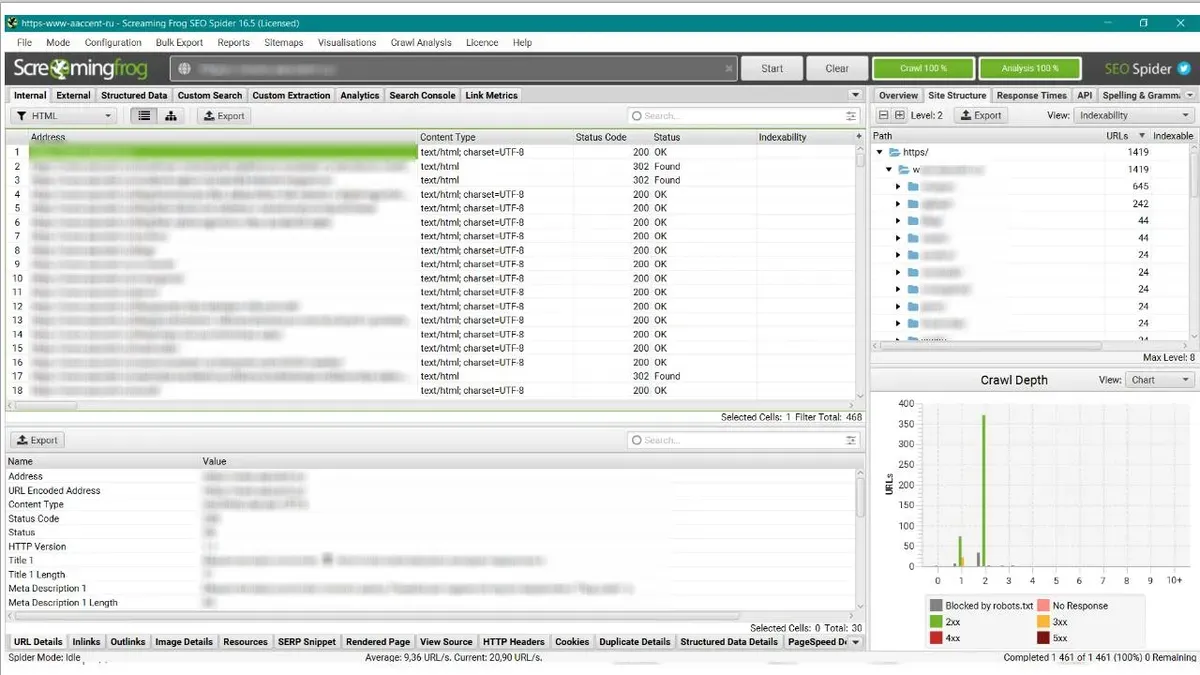Screen dimensions: 1200x675
Task: Click the Clear button
Action: (x=837, y=68)
